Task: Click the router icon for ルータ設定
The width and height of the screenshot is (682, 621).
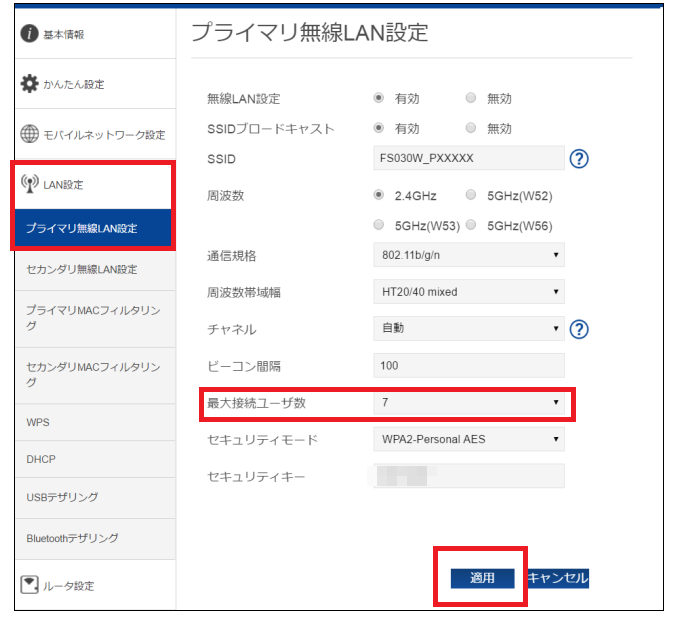Action: point(30,585)
